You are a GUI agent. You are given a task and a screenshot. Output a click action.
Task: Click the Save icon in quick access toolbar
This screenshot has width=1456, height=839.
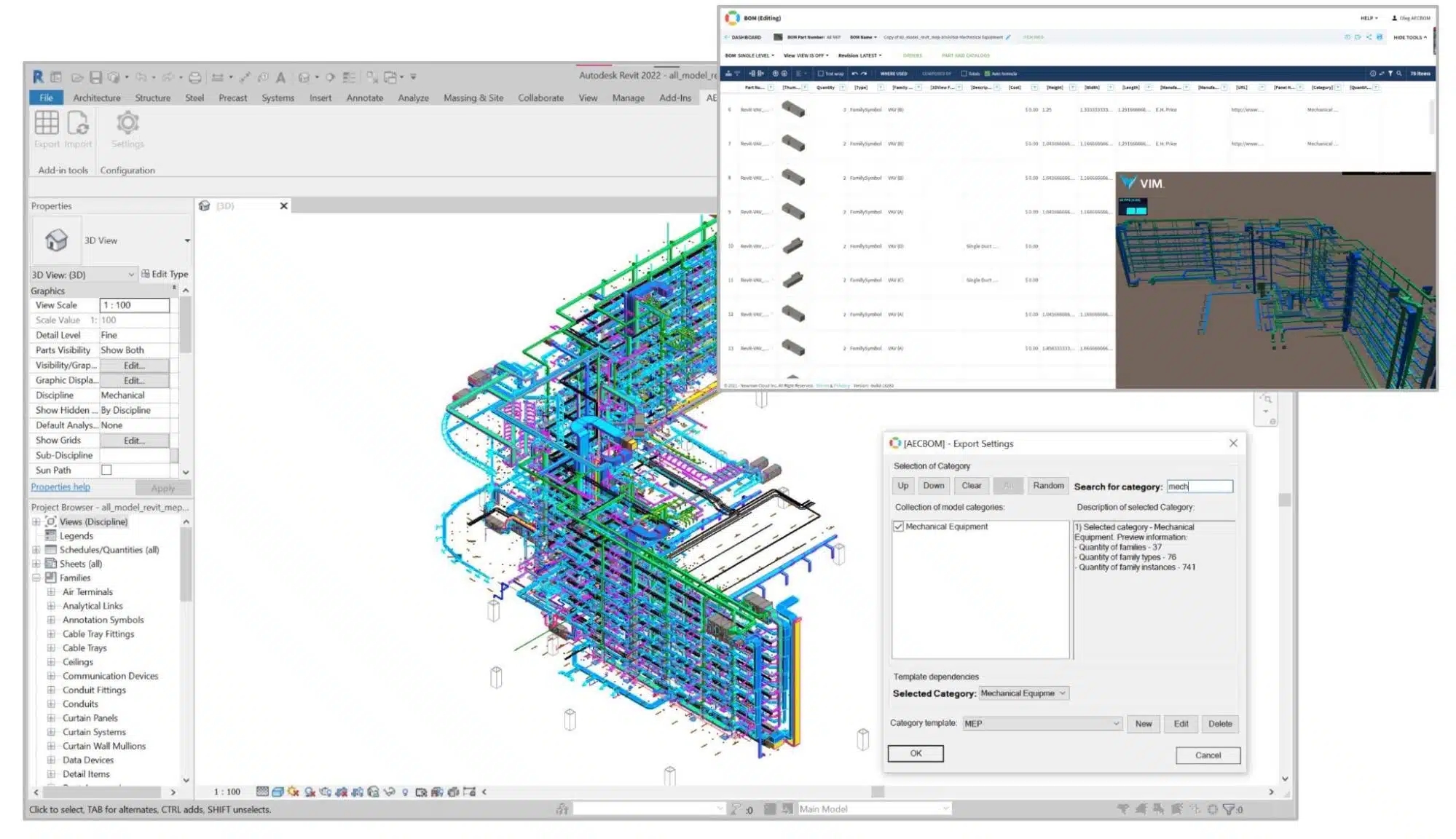coord(95,76)
